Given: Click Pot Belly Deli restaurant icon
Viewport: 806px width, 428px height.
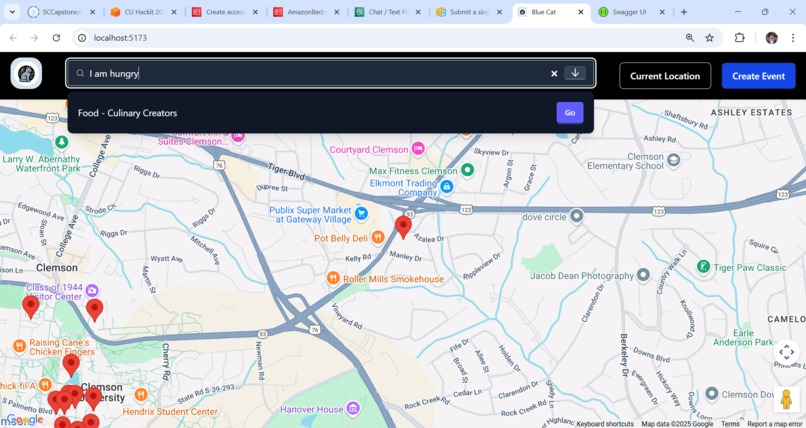Looking at the screenshot, I should (x=378, y=237).
